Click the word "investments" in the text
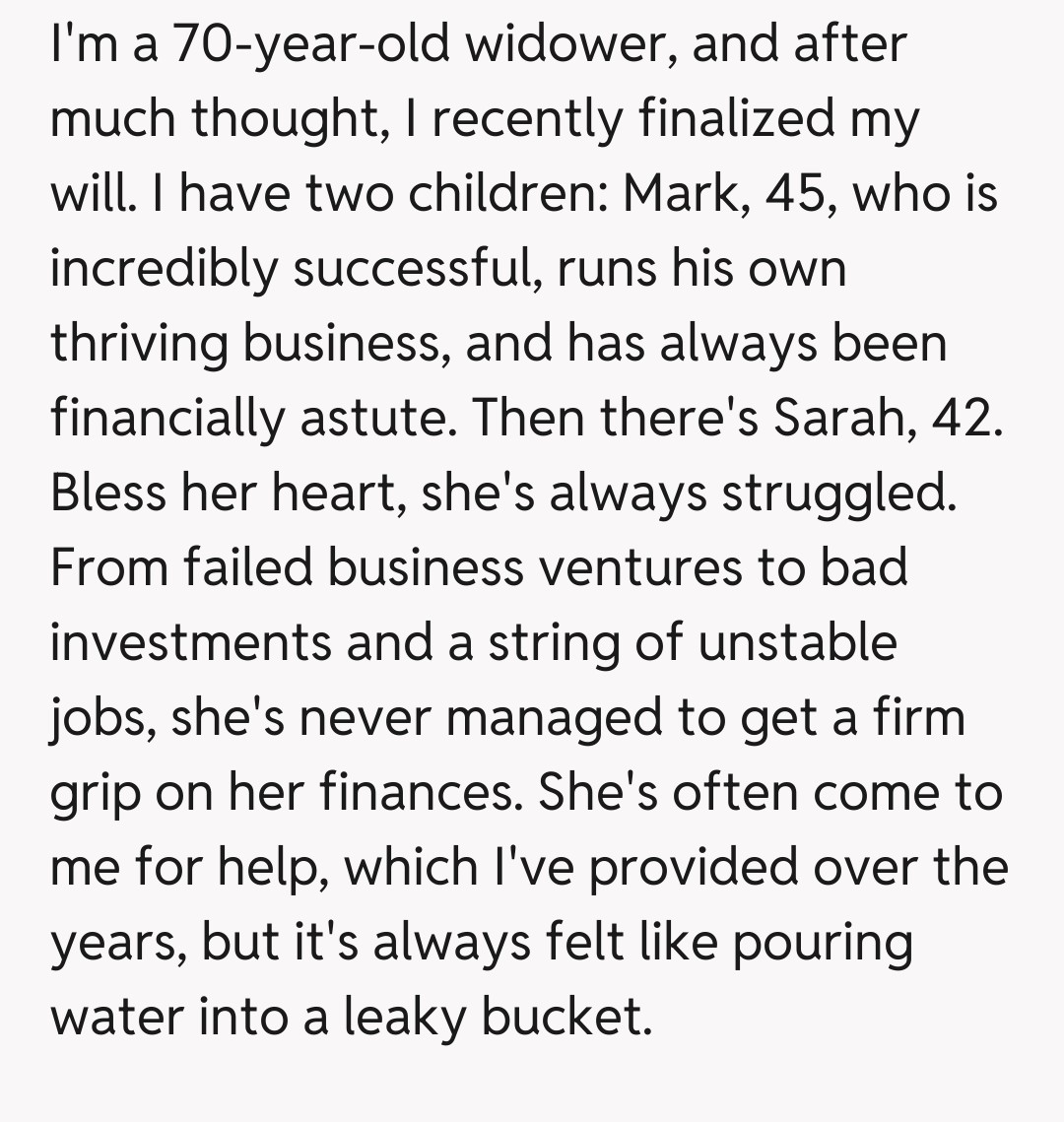 coord(190,642)
